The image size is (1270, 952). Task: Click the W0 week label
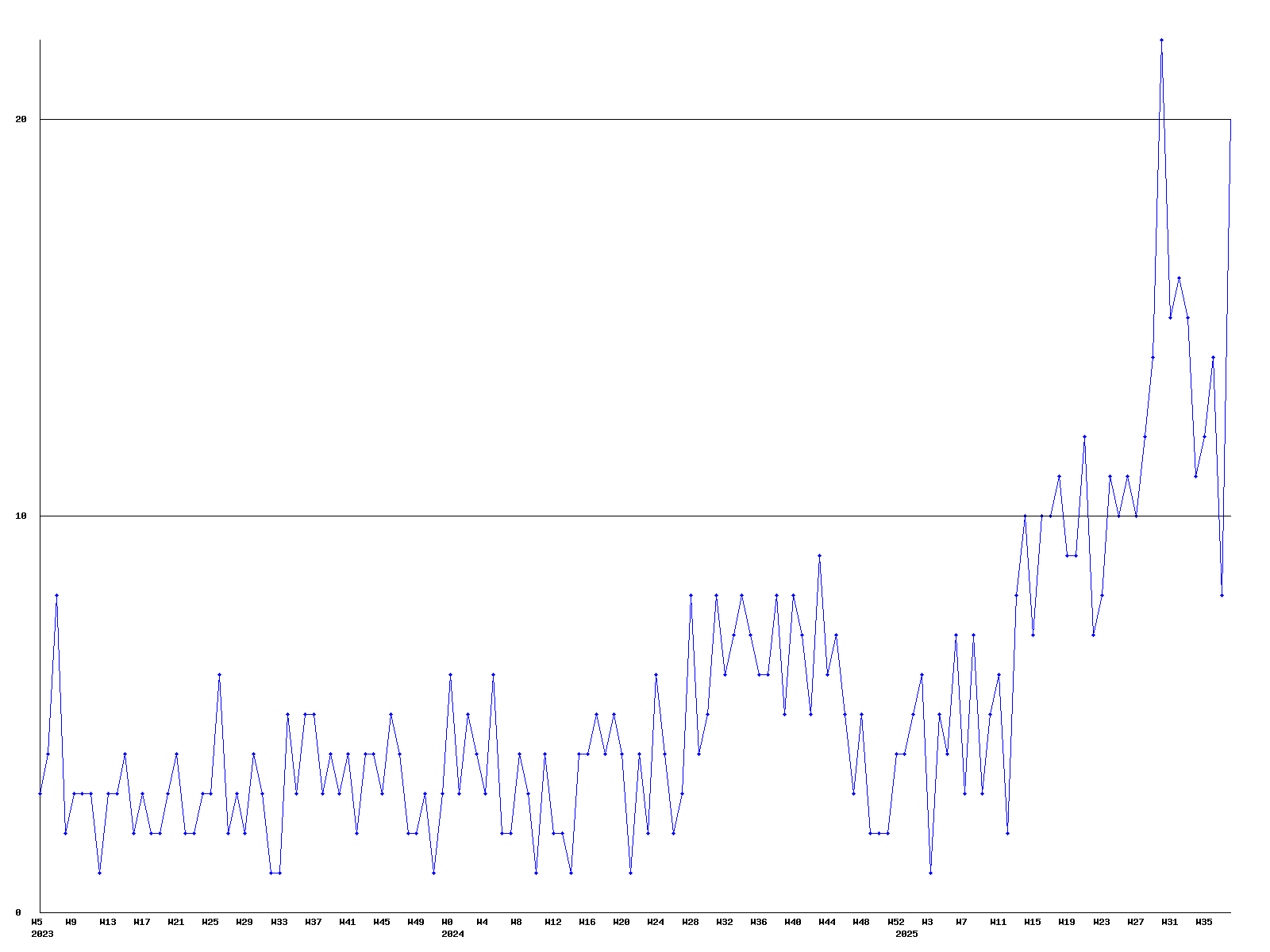tap(448, 922)
